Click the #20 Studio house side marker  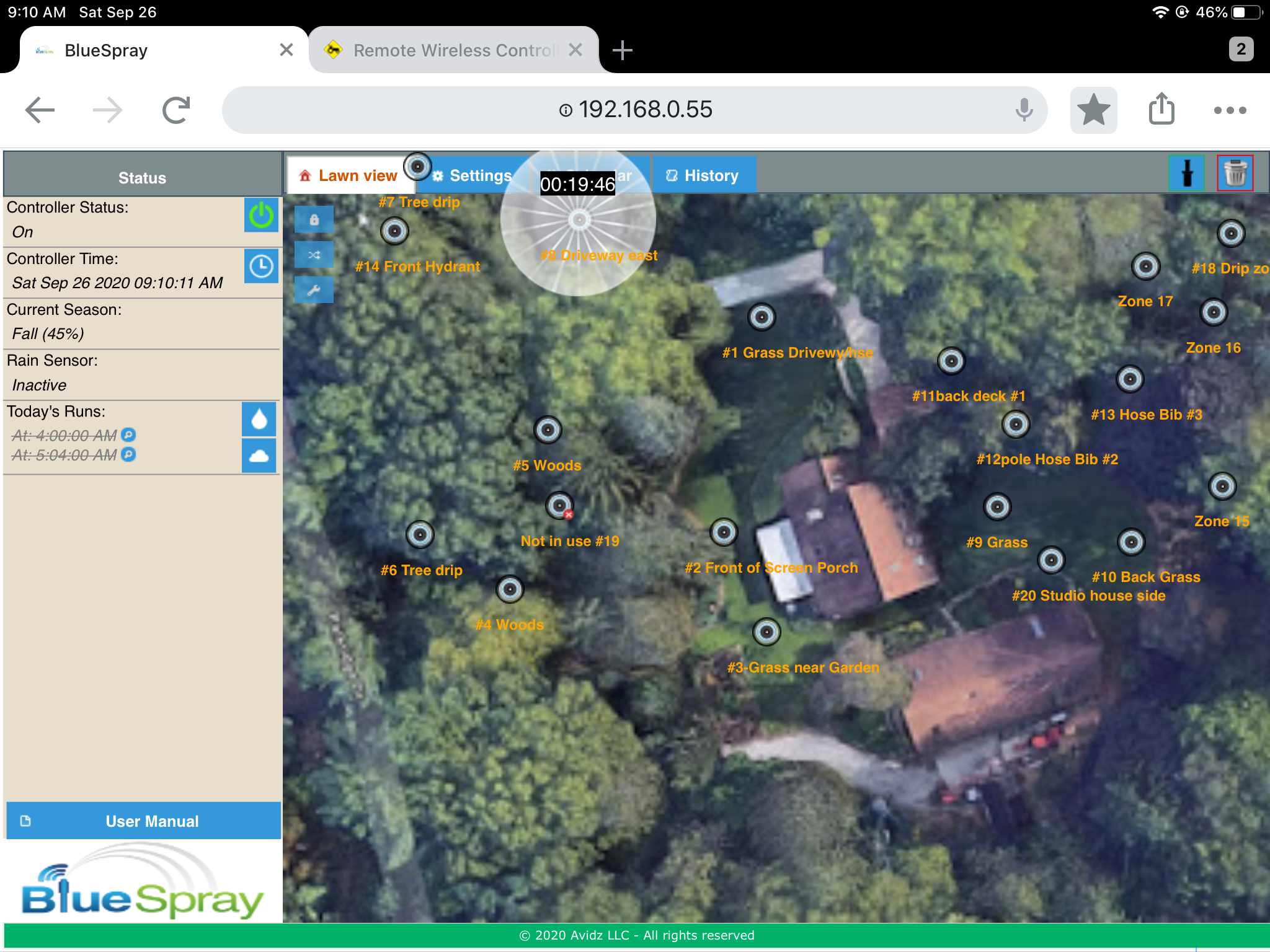1052,560
